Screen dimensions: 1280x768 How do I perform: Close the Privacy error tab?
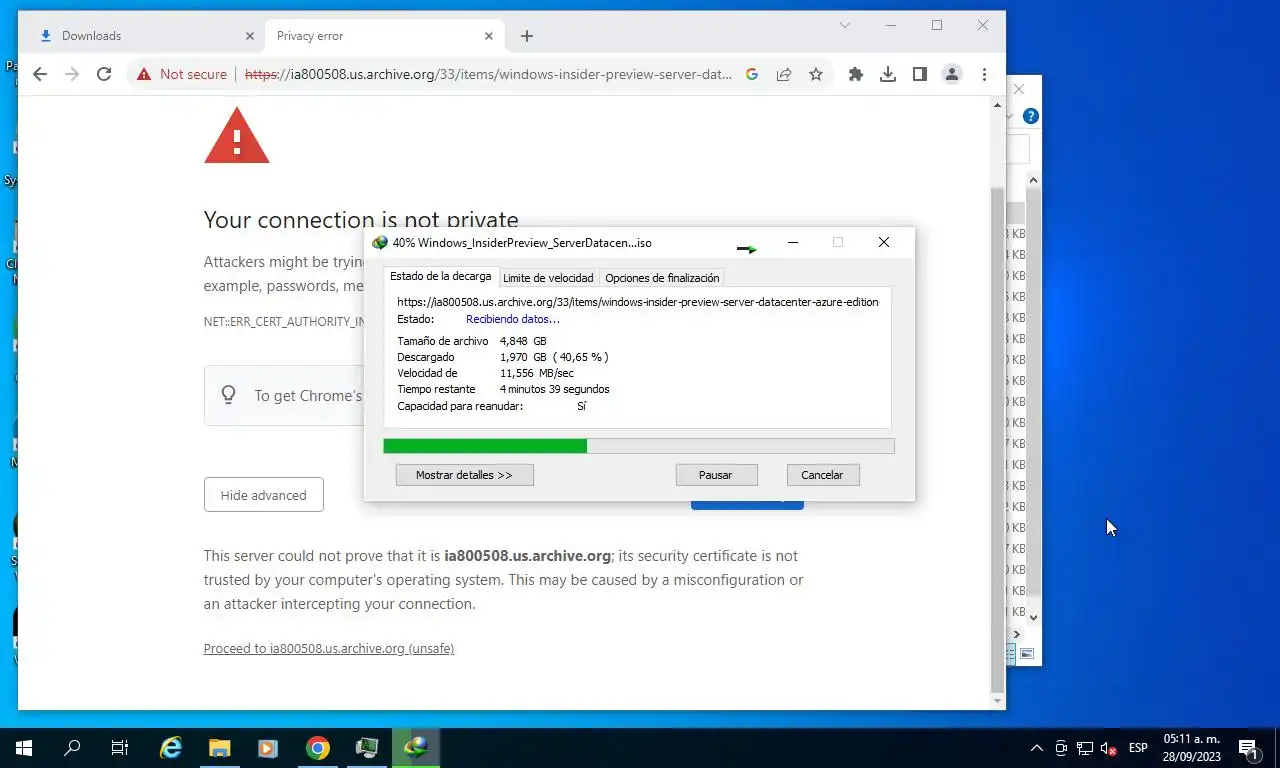pyautogui.click(x=489, y=36)
